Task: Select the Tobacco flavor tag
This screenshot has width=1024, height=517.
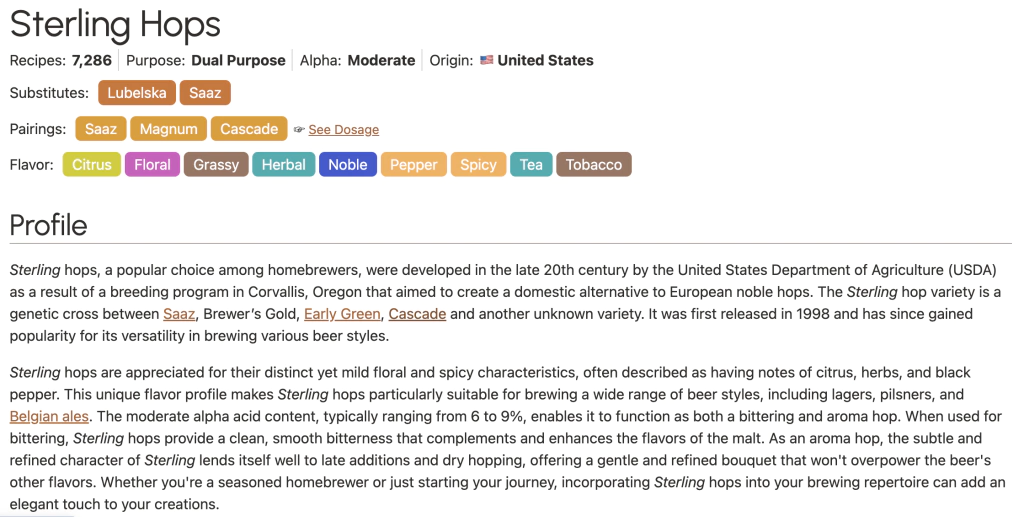Action: [594, 165]
